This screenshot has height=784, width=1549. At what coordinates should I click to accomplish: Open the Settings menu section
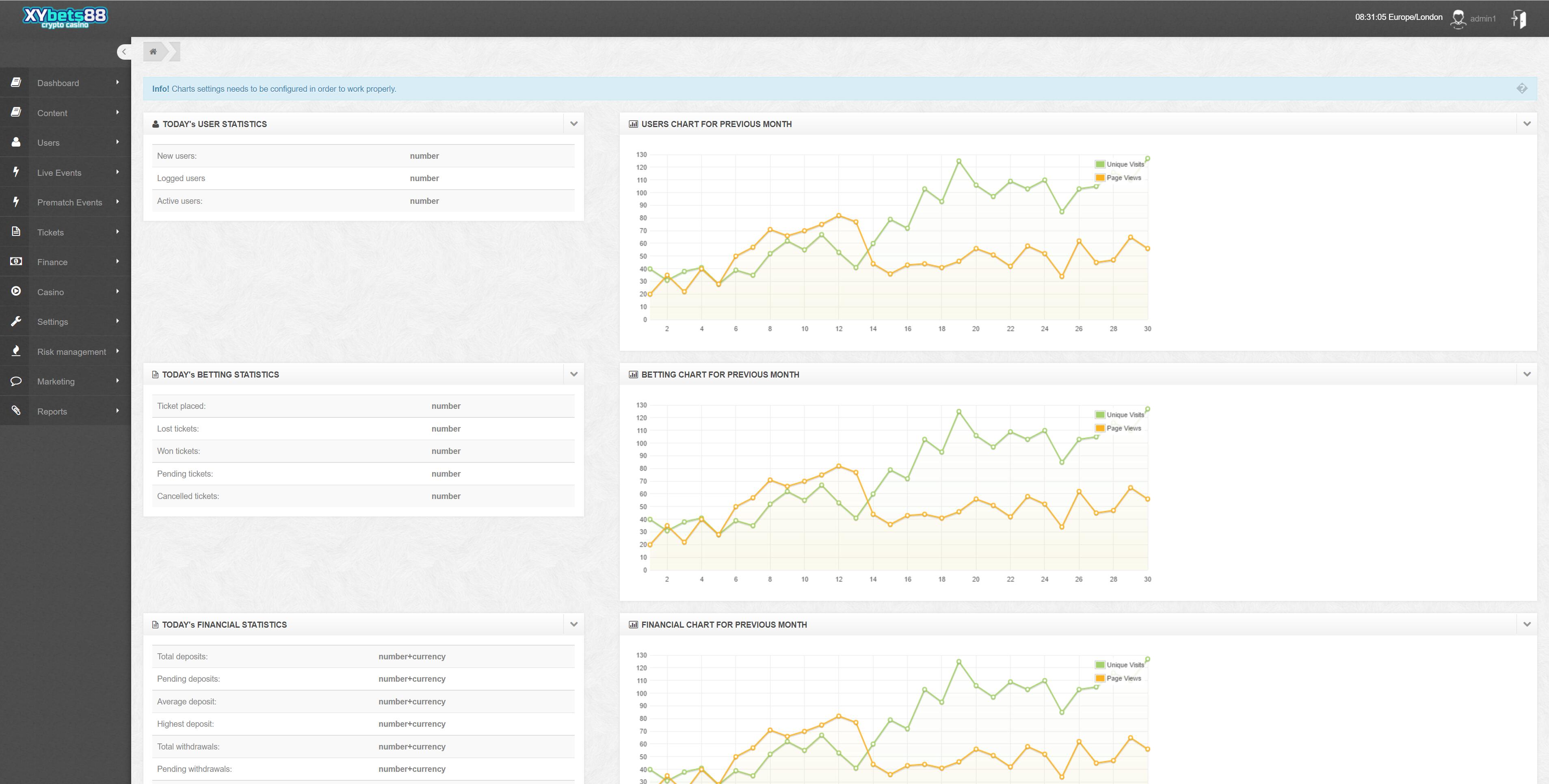[65, 321]
